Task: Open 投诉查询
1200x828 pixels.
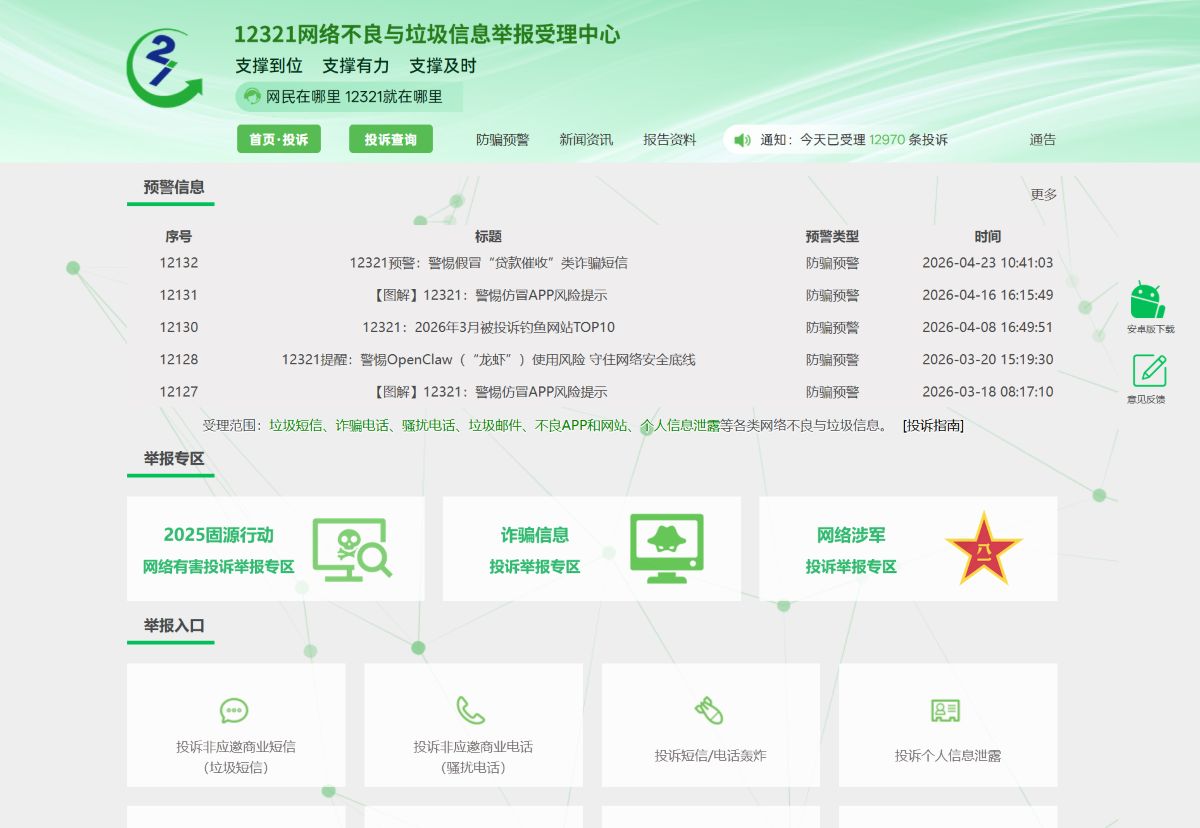Action: click(x=391, y=138)
